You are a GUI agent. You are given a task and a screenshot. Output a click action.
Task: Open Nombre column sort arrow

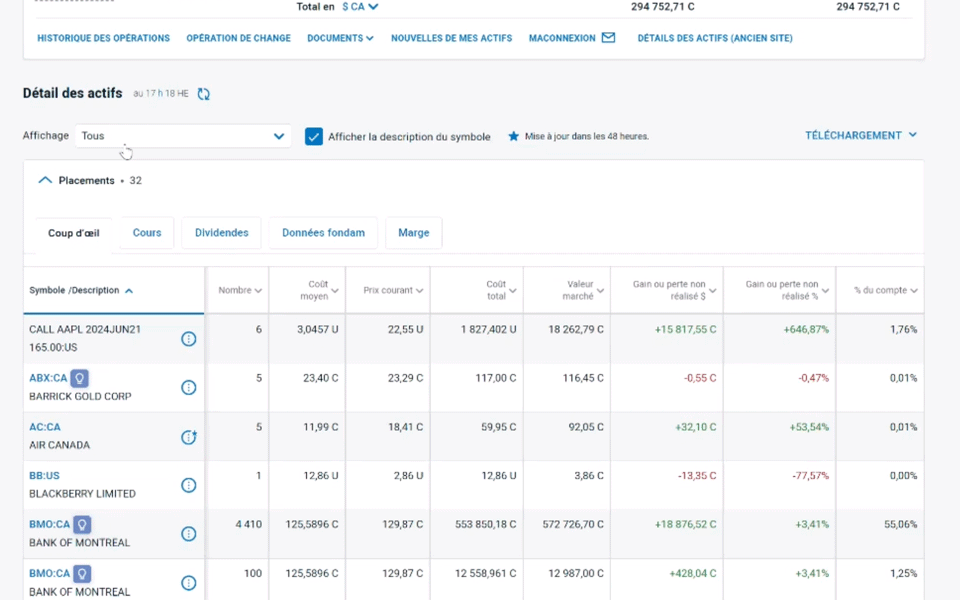[x=258, y=291]
